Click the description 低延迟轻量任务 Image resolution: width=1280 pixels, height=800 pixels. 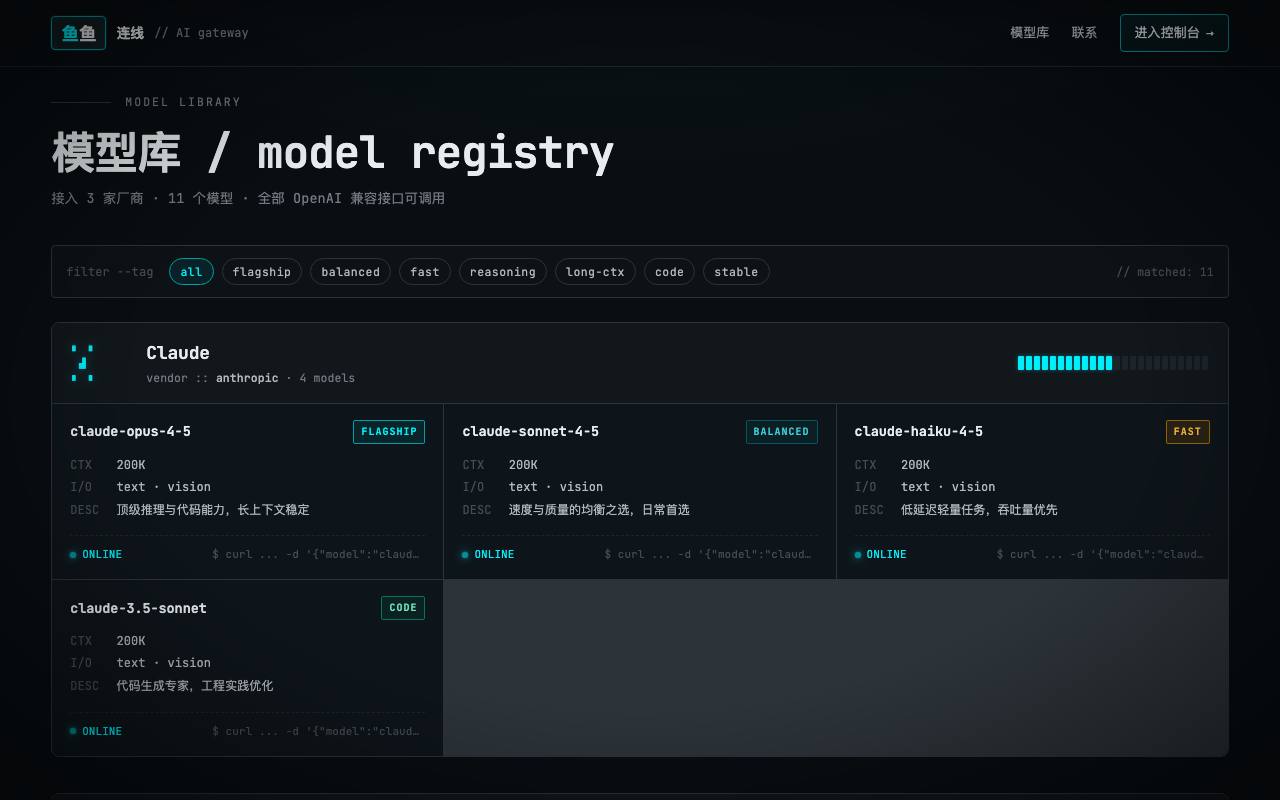[x=979, y=510]
